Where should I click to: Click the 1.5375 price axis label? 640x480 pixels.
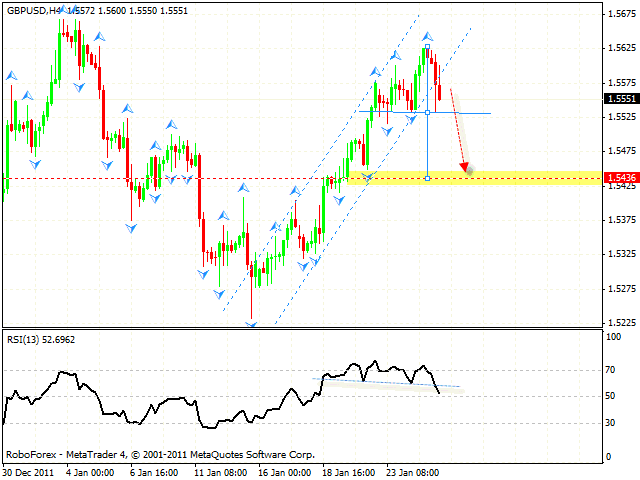pyautogui.click(x=622, y=220)
